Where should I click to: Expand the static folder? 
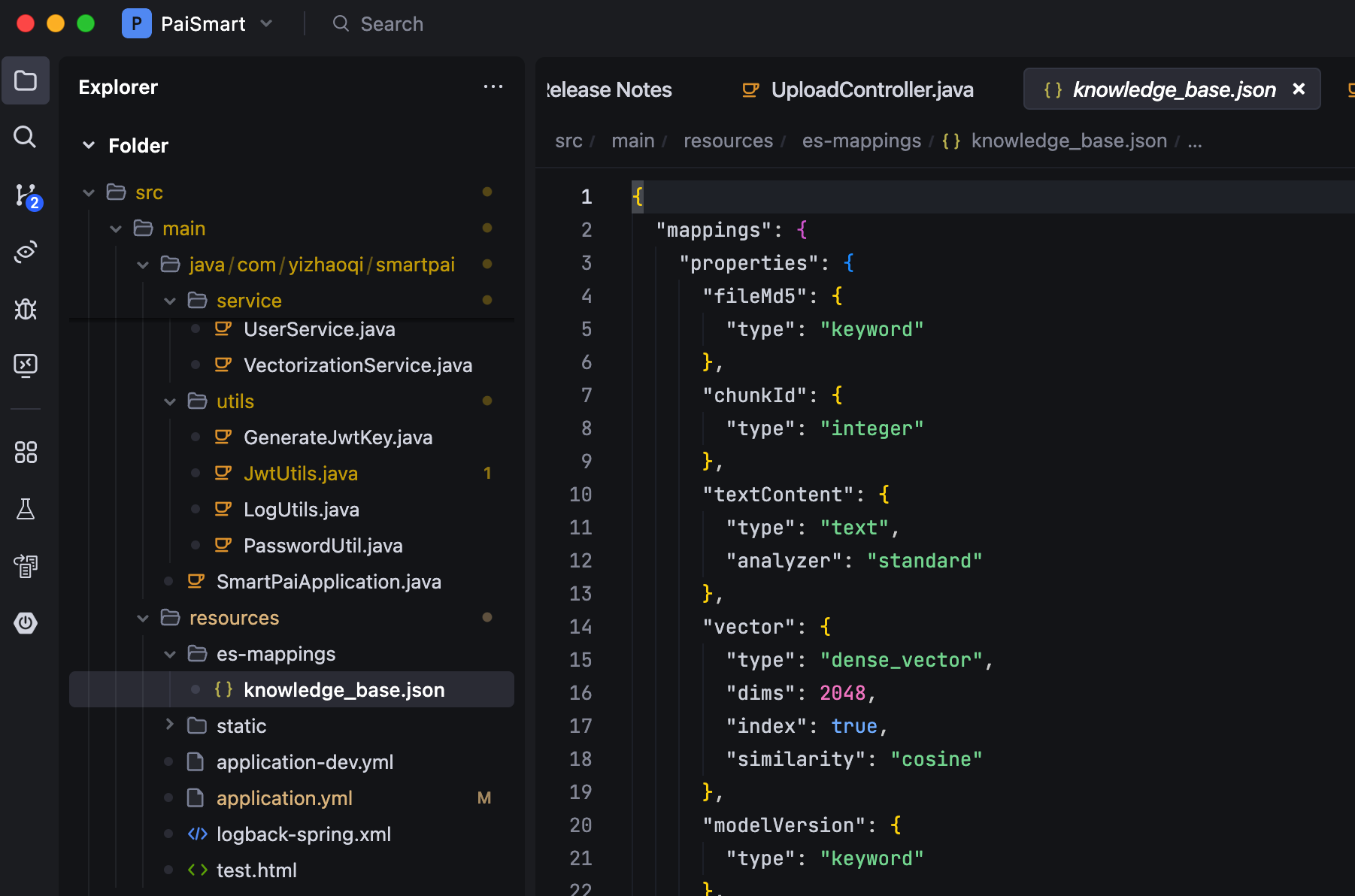[170, 725]
